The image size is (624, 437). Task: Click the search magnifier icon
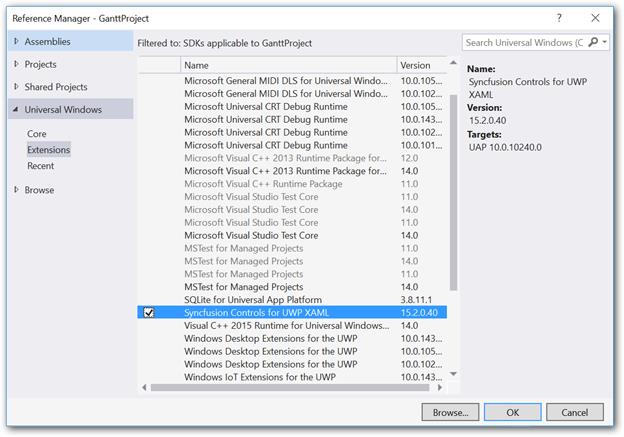tap(593, 42)
